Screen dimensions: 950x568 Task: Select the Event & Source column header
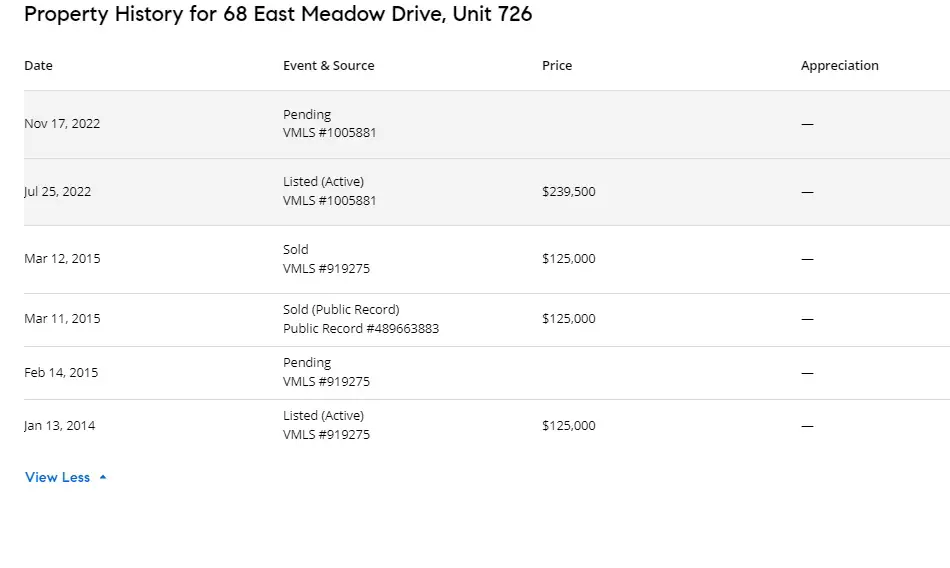pos(328,65)
